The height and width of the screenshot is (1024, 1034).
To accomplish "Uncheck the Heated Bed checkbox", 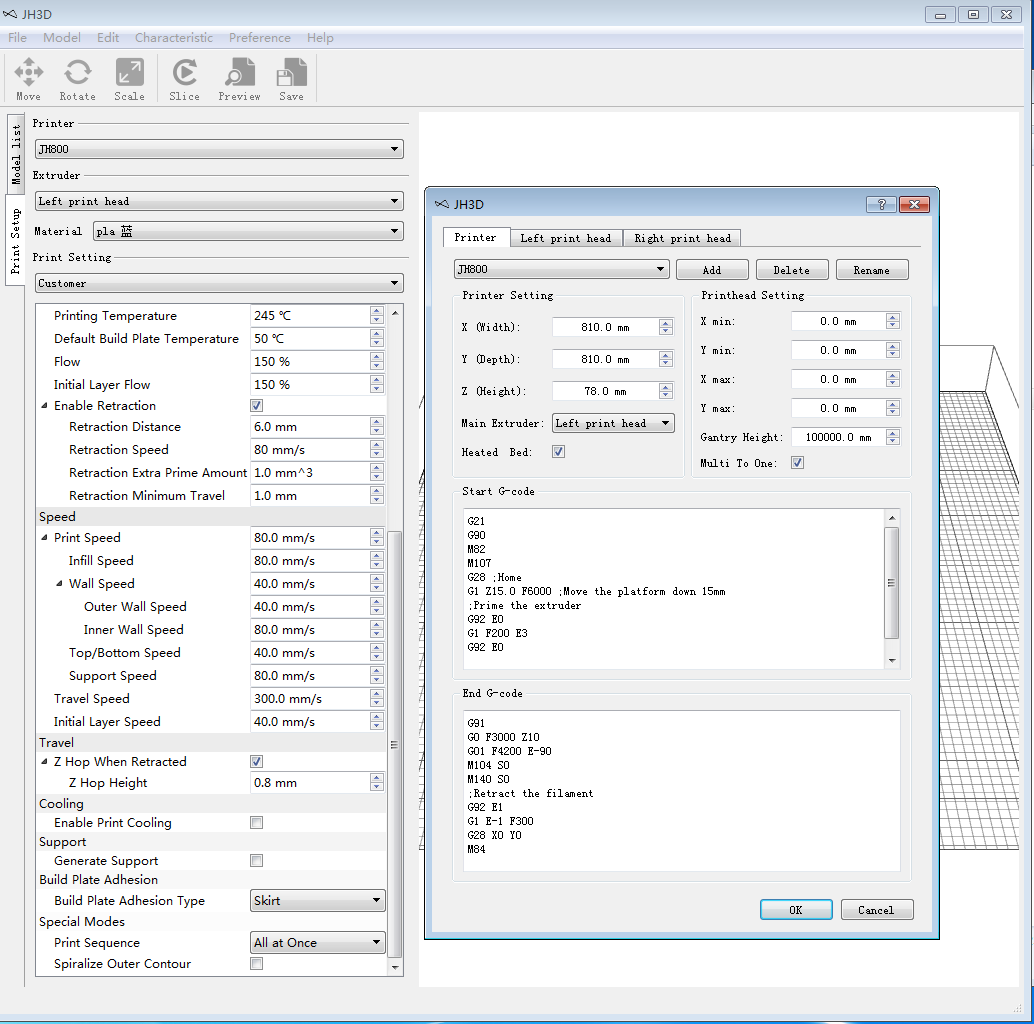I will (x=559, y=452).
